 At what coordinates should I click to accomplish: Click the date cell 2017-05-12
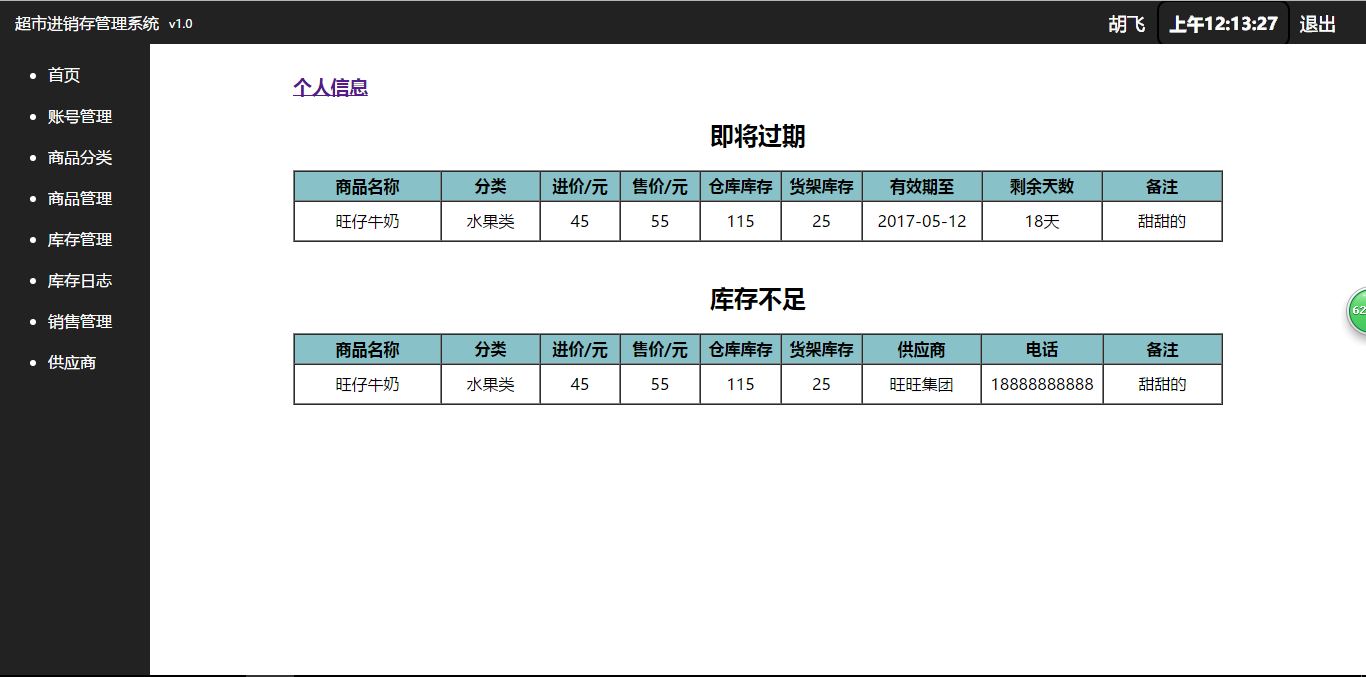pos(922,221)
